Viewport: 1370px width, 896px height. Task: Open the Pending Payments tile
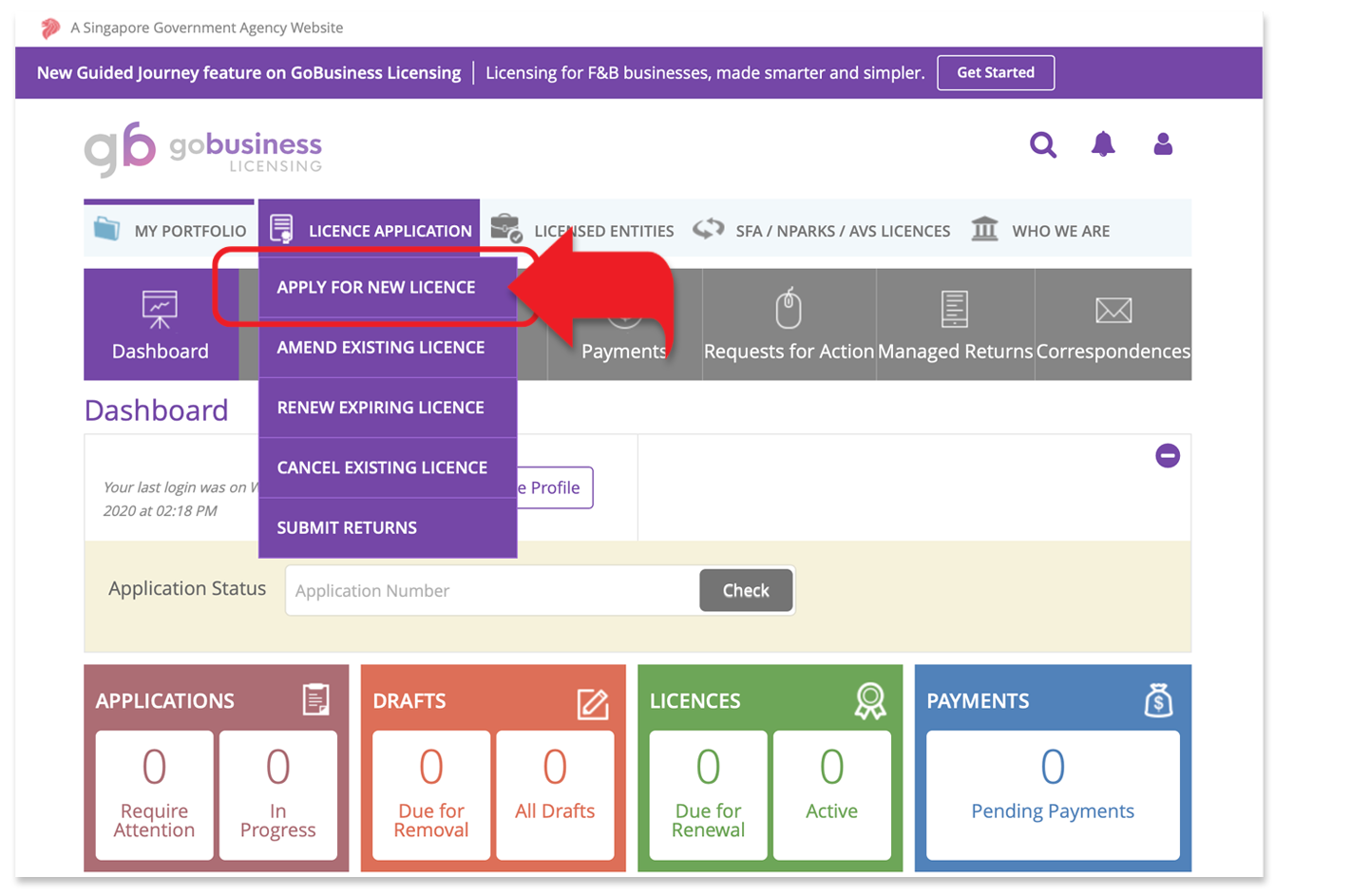click(1053, 795)
